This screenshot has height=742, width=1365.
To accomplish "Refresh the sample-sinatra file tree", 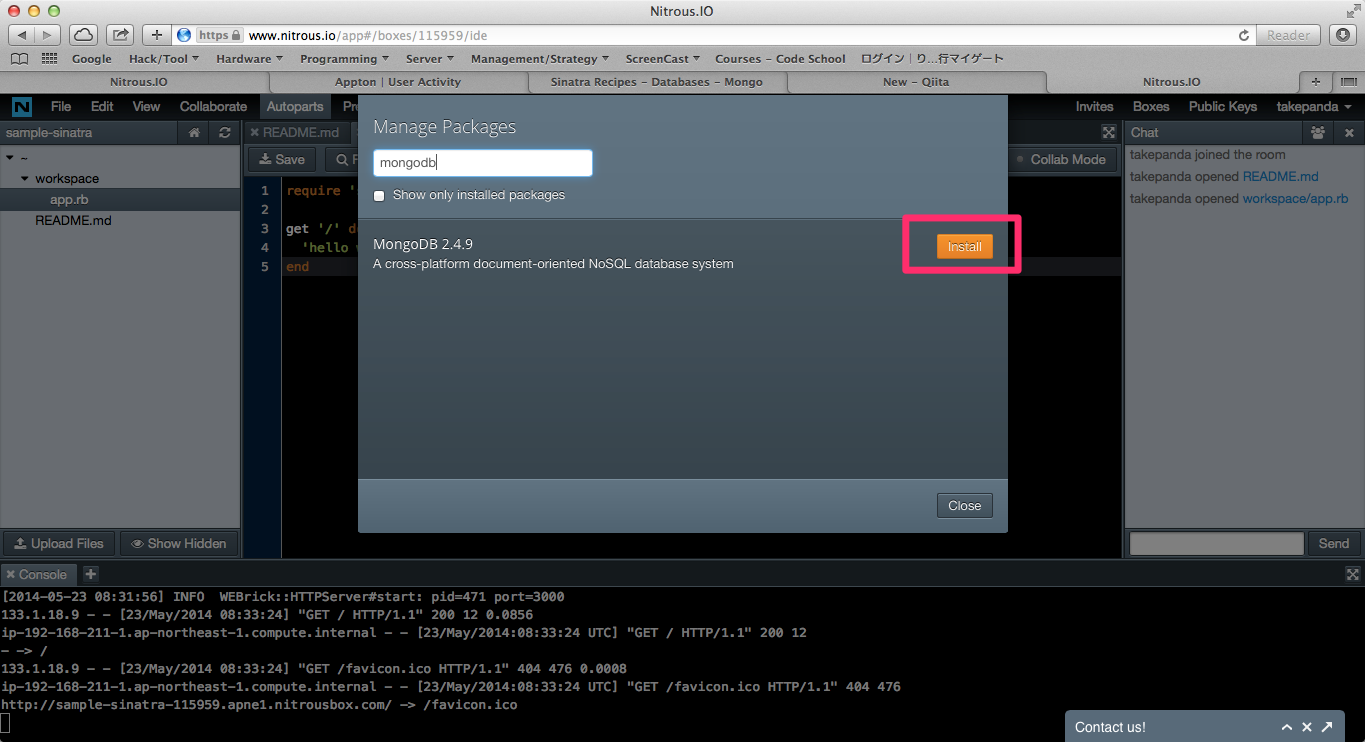I will click(224, 132).
